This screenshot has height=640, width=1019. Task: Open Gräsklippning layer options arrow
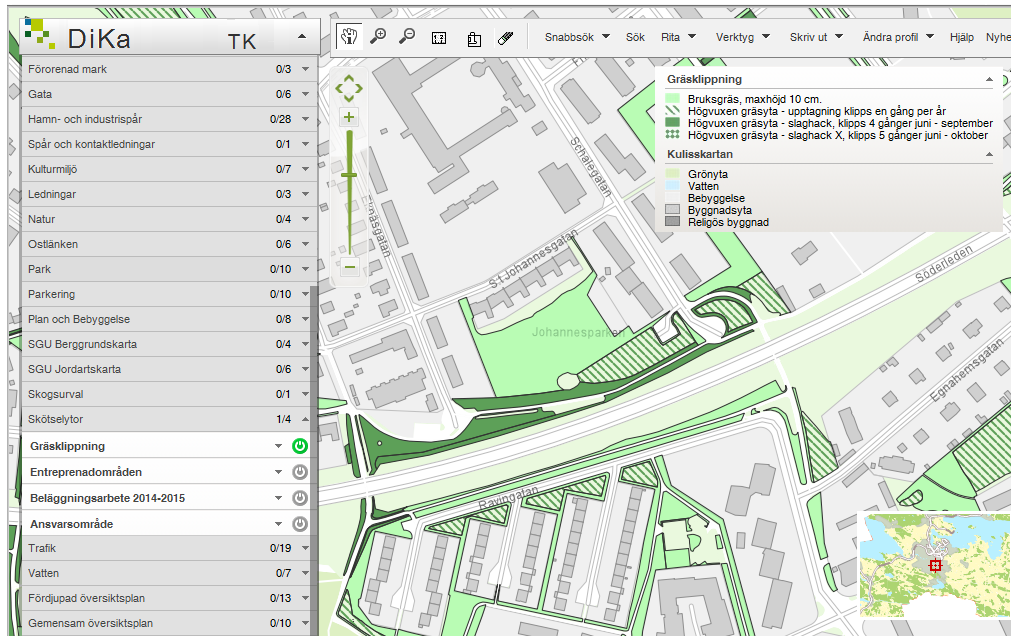click(x=278, y=446)
